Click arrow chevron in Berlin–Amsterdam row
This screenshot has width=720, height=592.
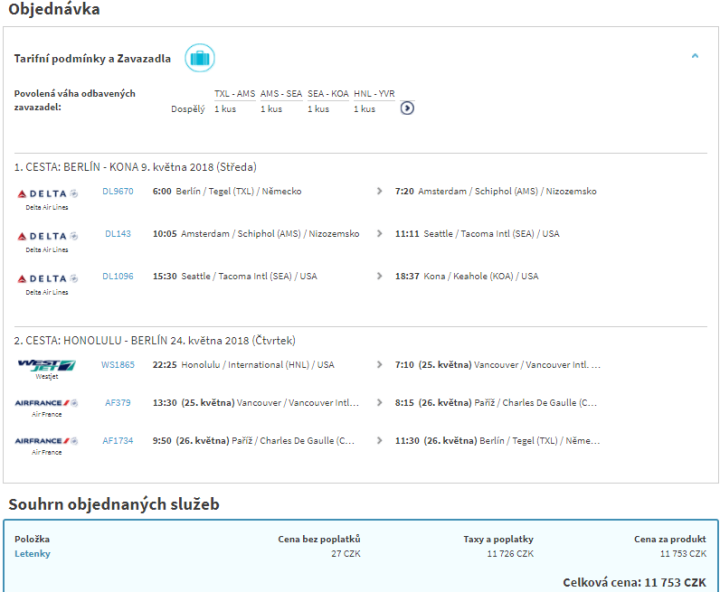click(379, 191)
